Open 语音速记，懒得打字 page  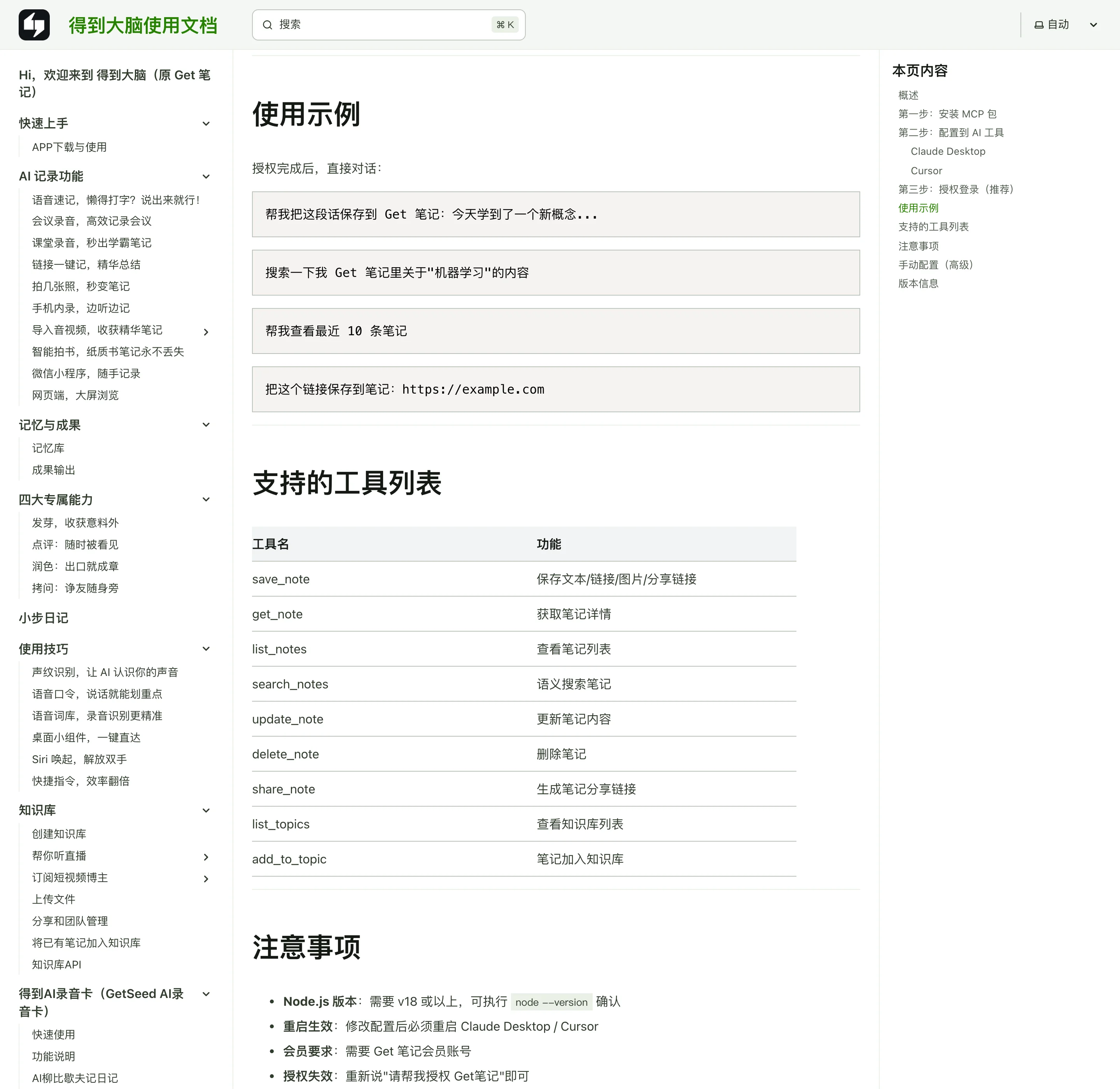pos(117,200)
